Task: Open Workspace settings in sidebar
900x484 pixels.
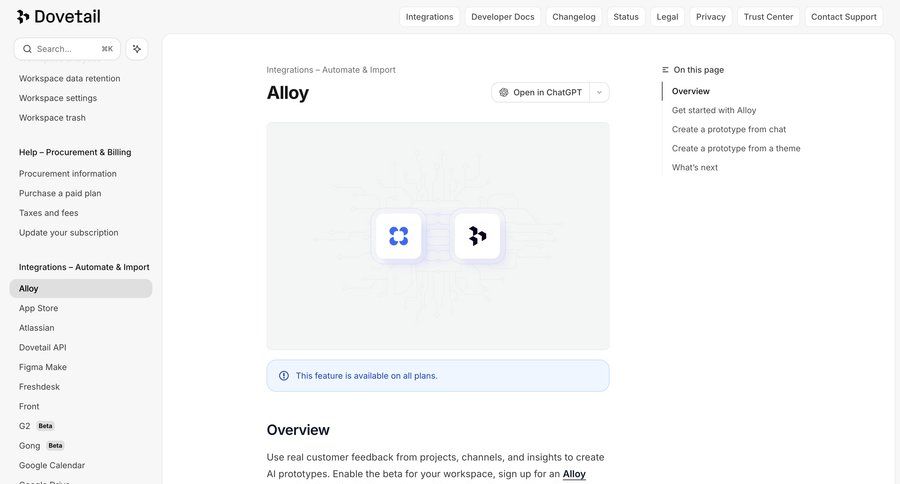Action: [58, 98]
